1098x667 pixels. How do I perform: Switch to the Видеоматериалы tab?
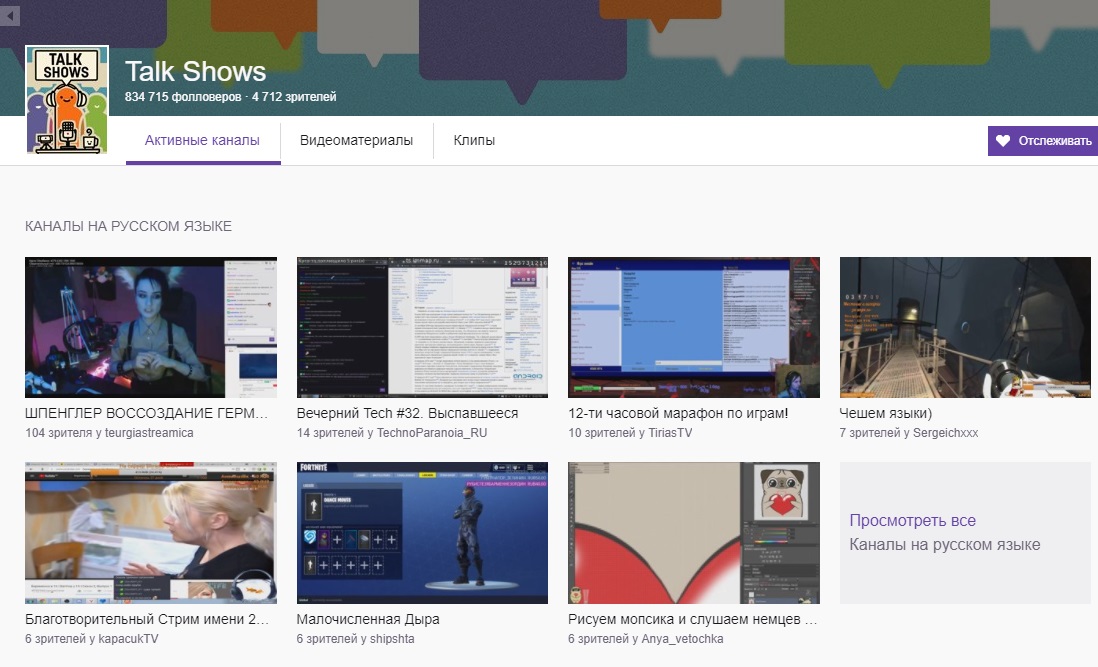point(356,141)
